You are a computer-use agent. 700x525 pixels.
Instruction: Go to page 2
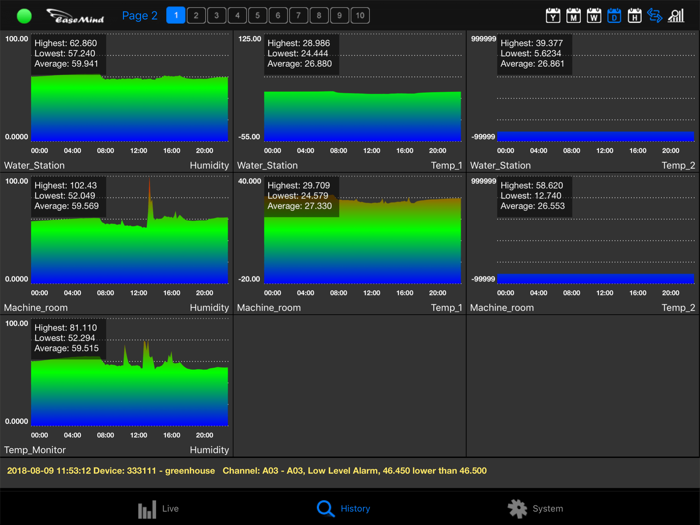pyautogui.click(x=196, y=16)
